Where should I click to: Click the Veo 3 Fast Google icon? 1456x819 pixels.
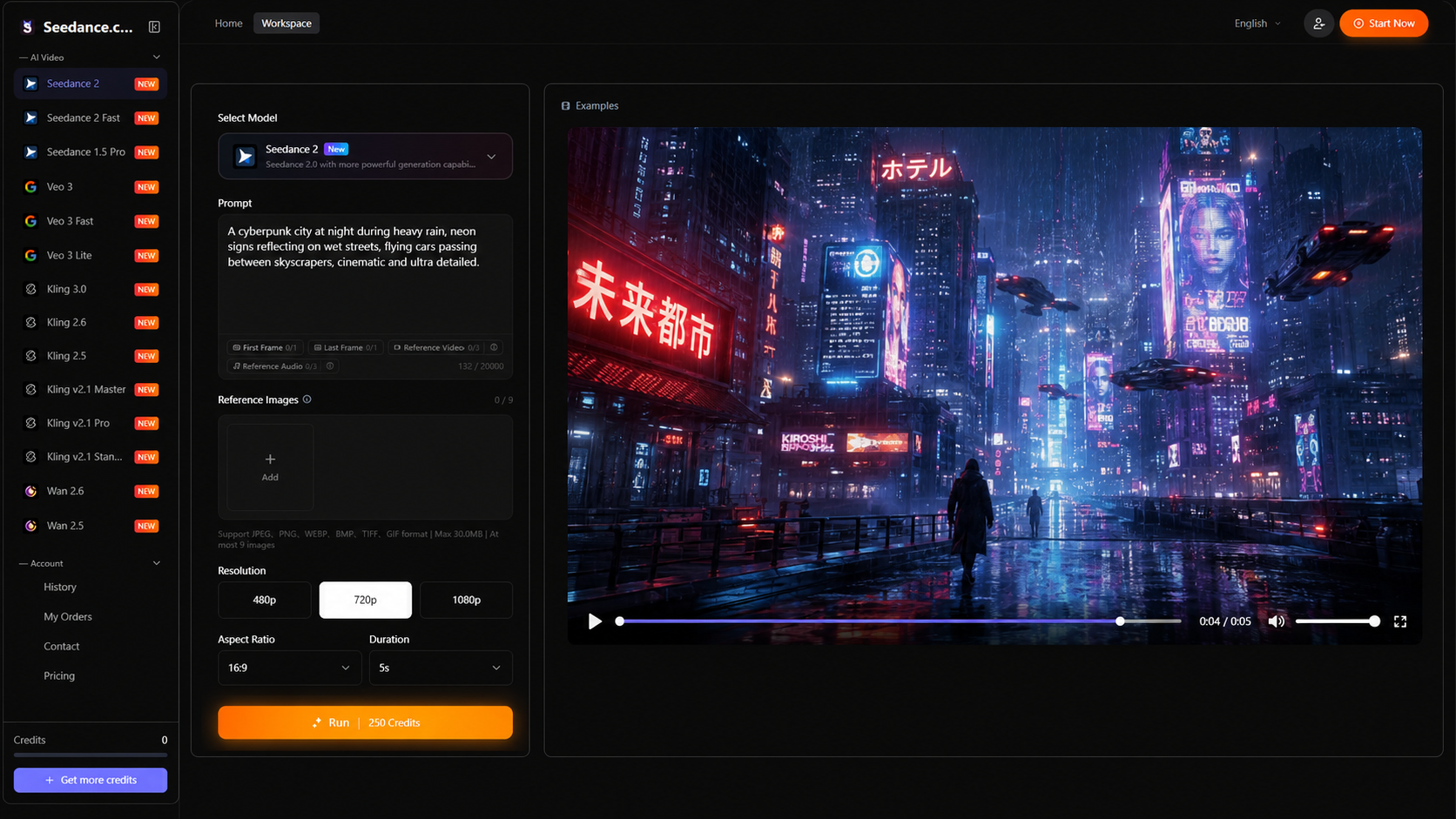click(x=30, y=221)
